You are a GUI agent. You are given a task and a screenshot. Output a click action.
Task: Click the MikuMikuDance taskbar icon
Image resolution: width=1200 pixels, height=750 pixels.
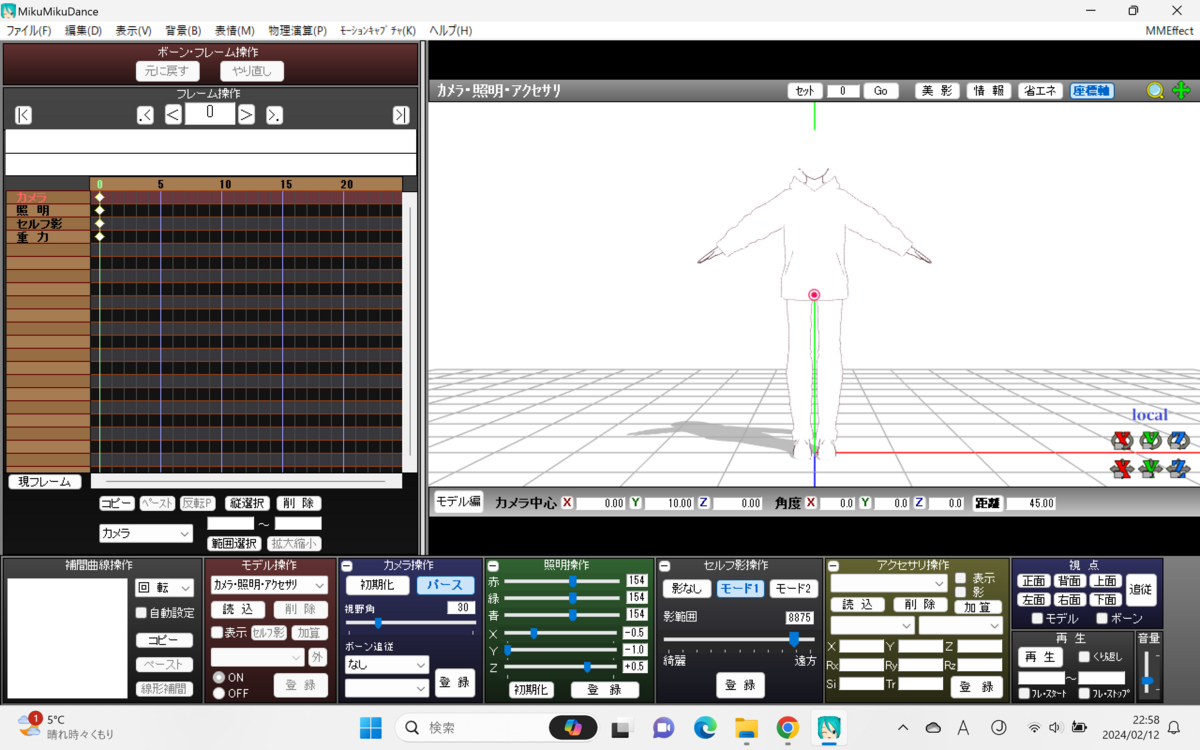828,727
